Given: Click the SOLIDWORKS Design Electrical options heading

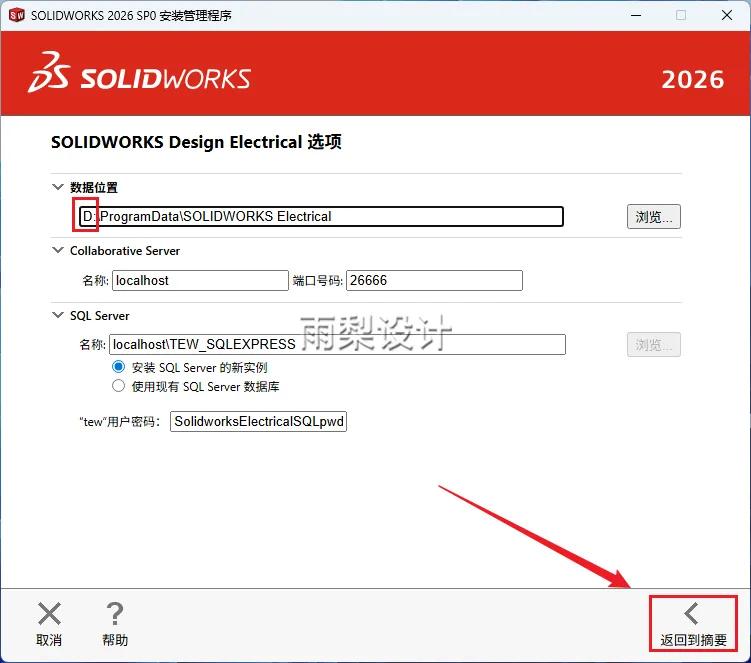Looking at the screenshot, I should tap(196, 142).
